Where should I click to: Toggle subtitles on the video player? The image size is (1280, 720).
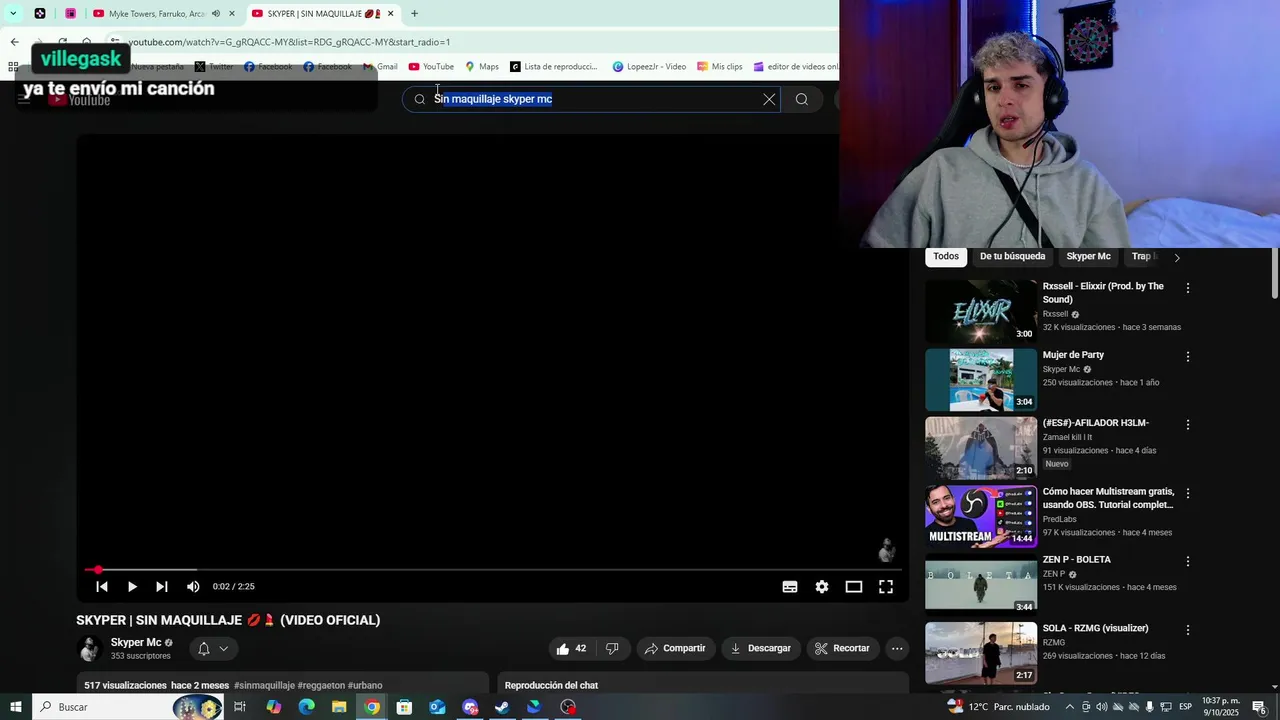790,587
